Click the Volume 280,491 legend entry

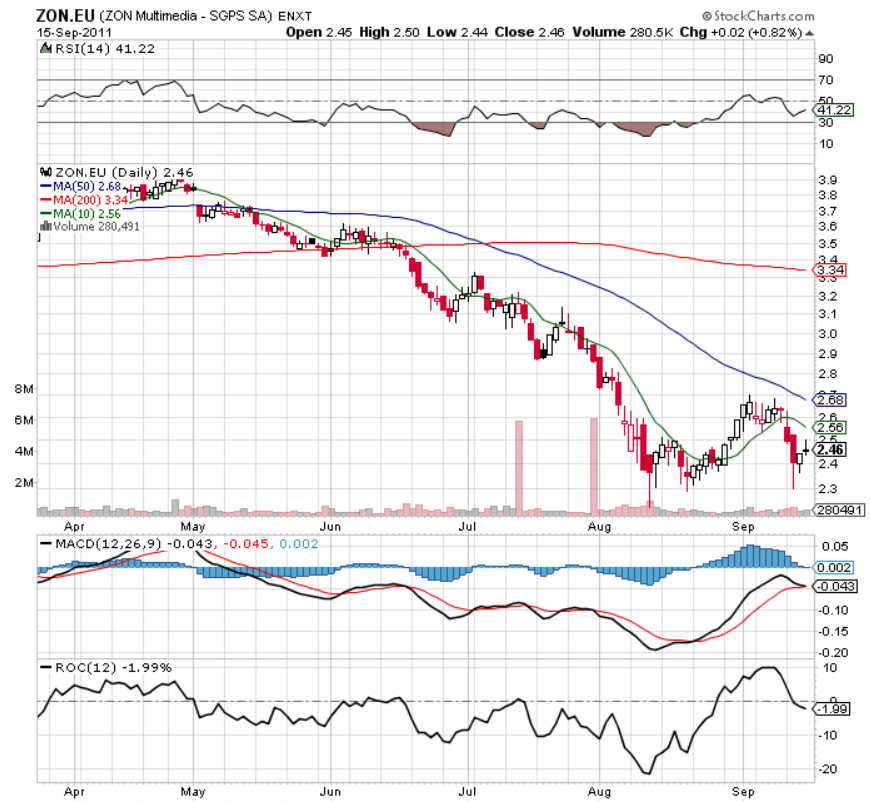[96, 226]
